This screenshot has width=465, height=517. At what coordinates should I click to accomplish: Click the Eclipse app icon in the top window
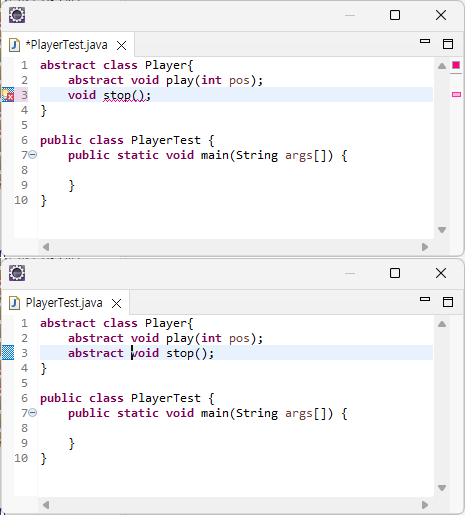[x=17, y=15]
